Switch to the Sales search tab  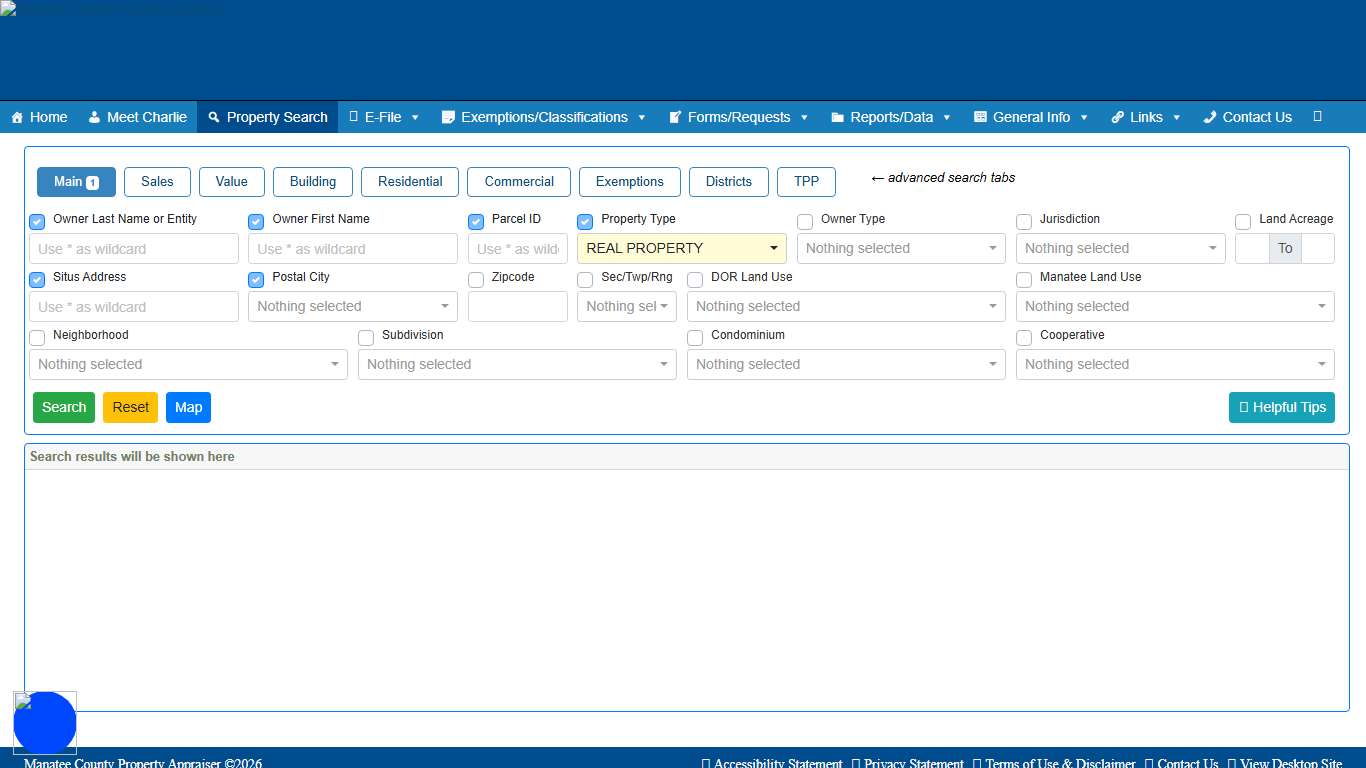click(157, 182)
